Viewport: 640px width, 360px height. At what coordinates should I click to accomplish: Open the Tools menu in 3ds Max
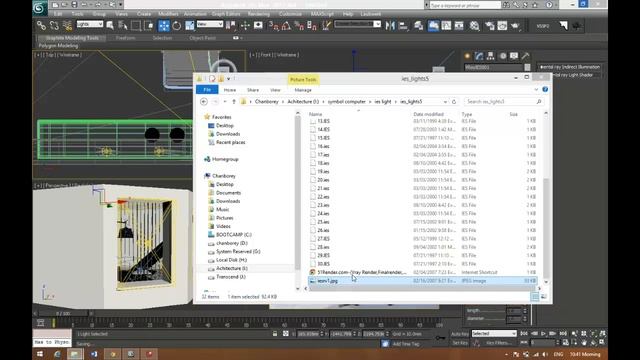[x=78, y=14]
